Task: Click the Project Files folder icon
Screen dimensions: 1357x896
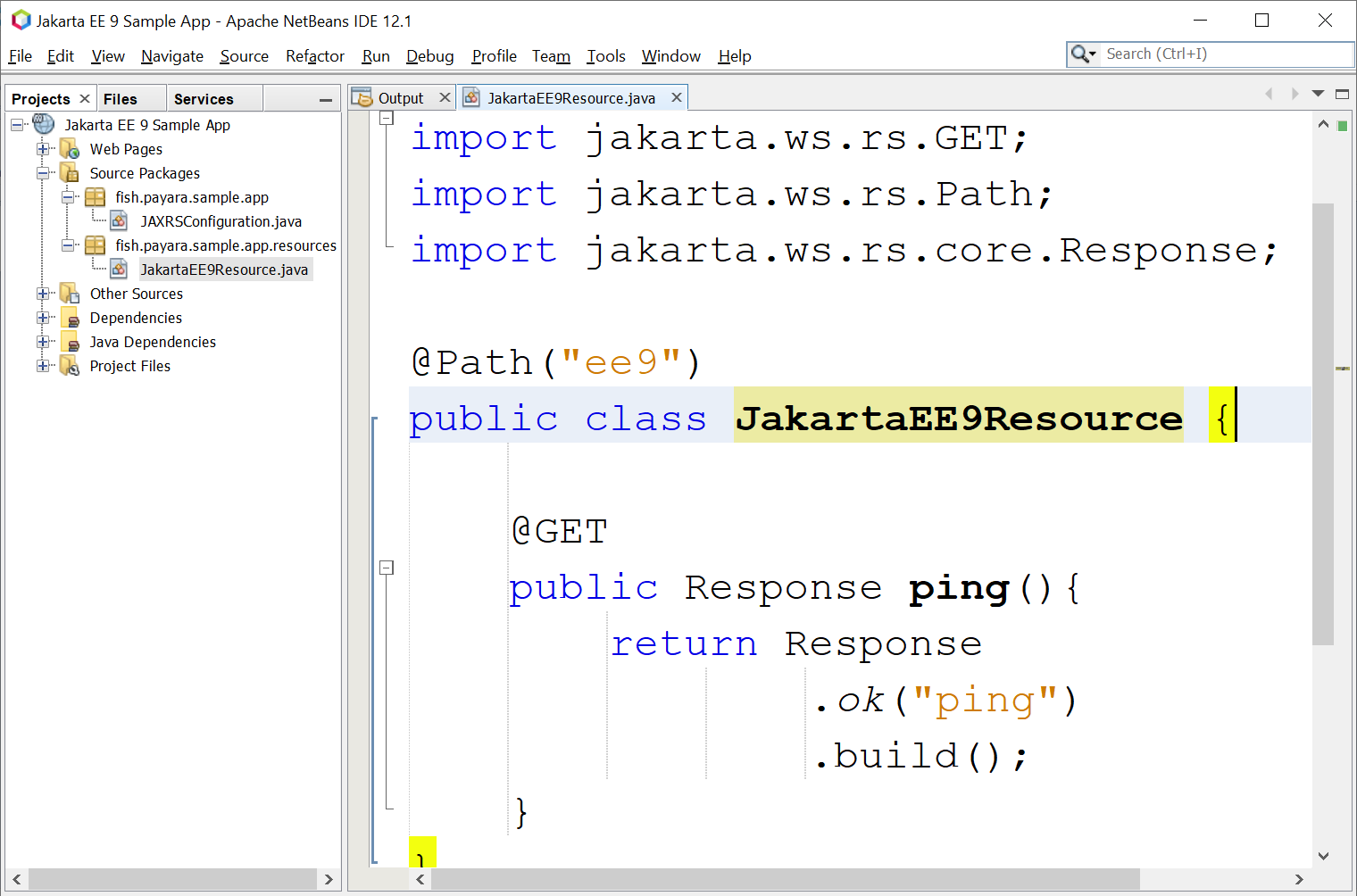Action: [70, 366]
